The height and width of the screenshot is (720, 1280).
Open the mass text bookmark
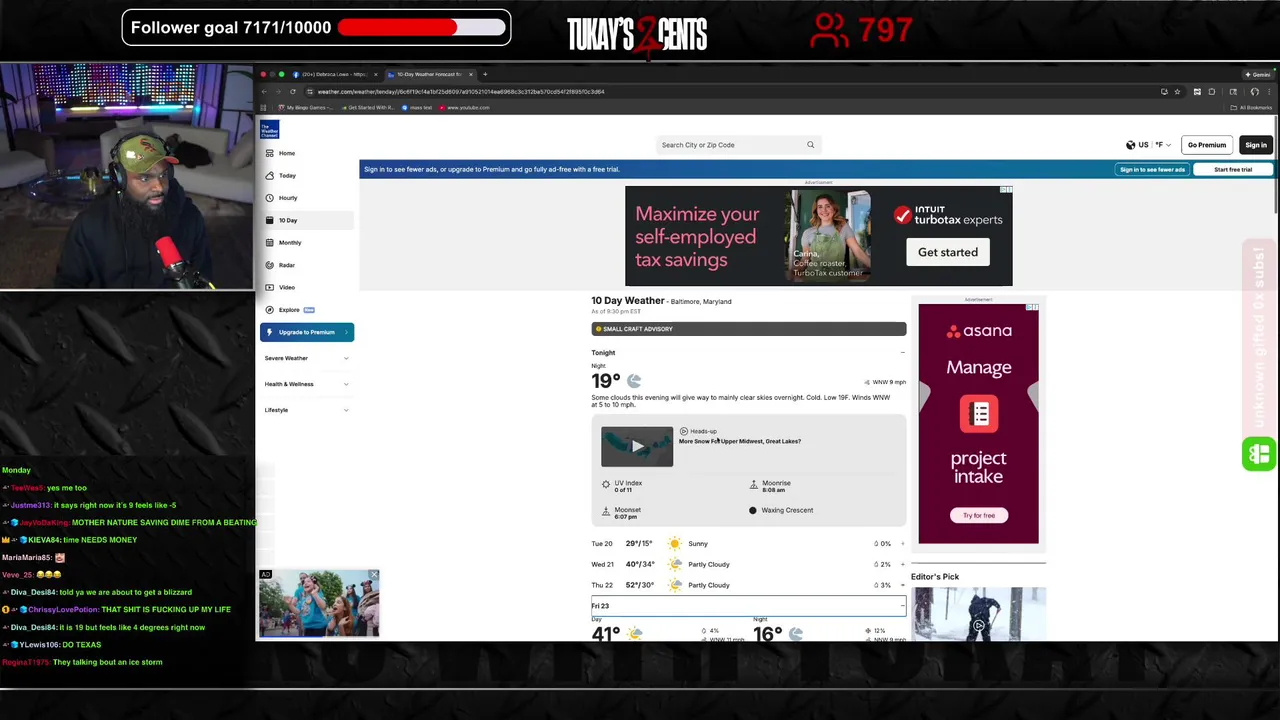click(418, 108)
